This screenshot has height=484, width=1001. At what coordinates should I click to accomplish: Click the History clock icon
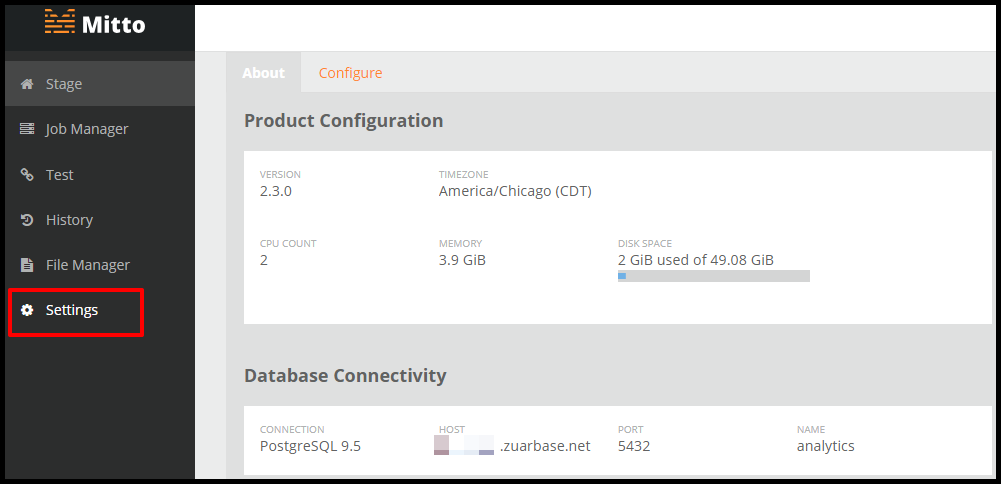click(x=27, y=220)
